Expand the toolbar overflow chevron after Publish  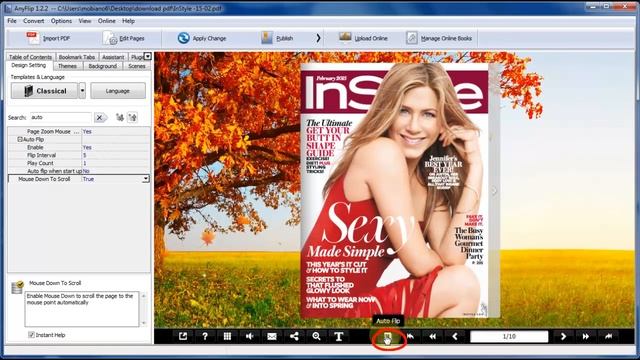(x=318, y=38)
